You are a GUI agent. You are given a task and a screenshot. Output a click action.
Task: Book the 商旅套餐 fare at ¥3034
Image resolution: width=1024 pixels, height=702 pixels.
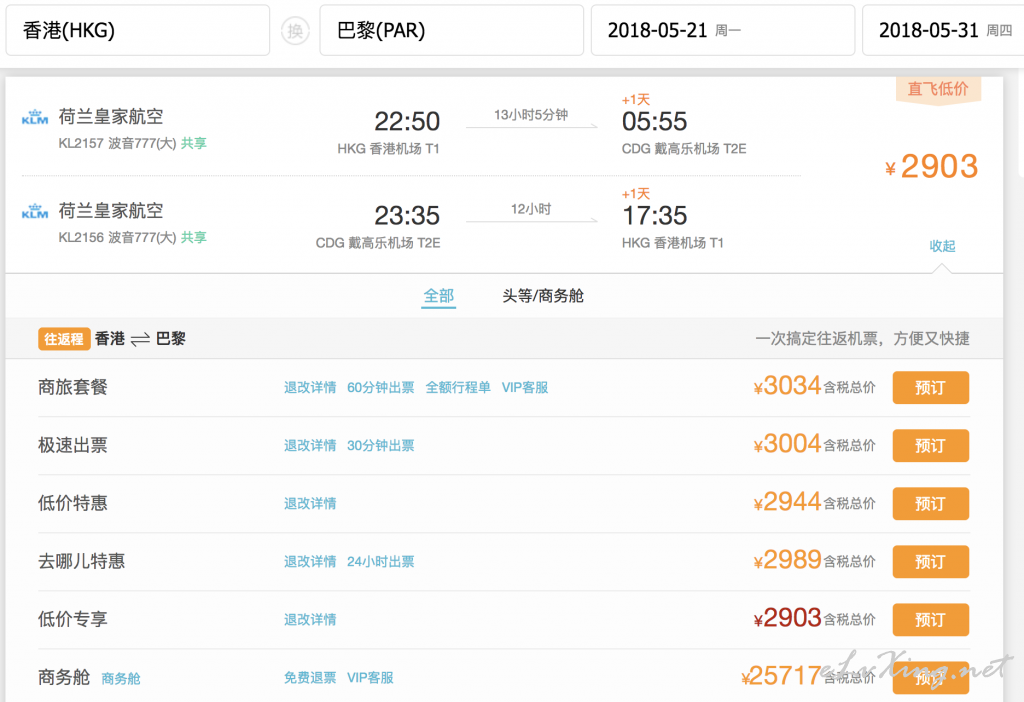click(931, 388)
